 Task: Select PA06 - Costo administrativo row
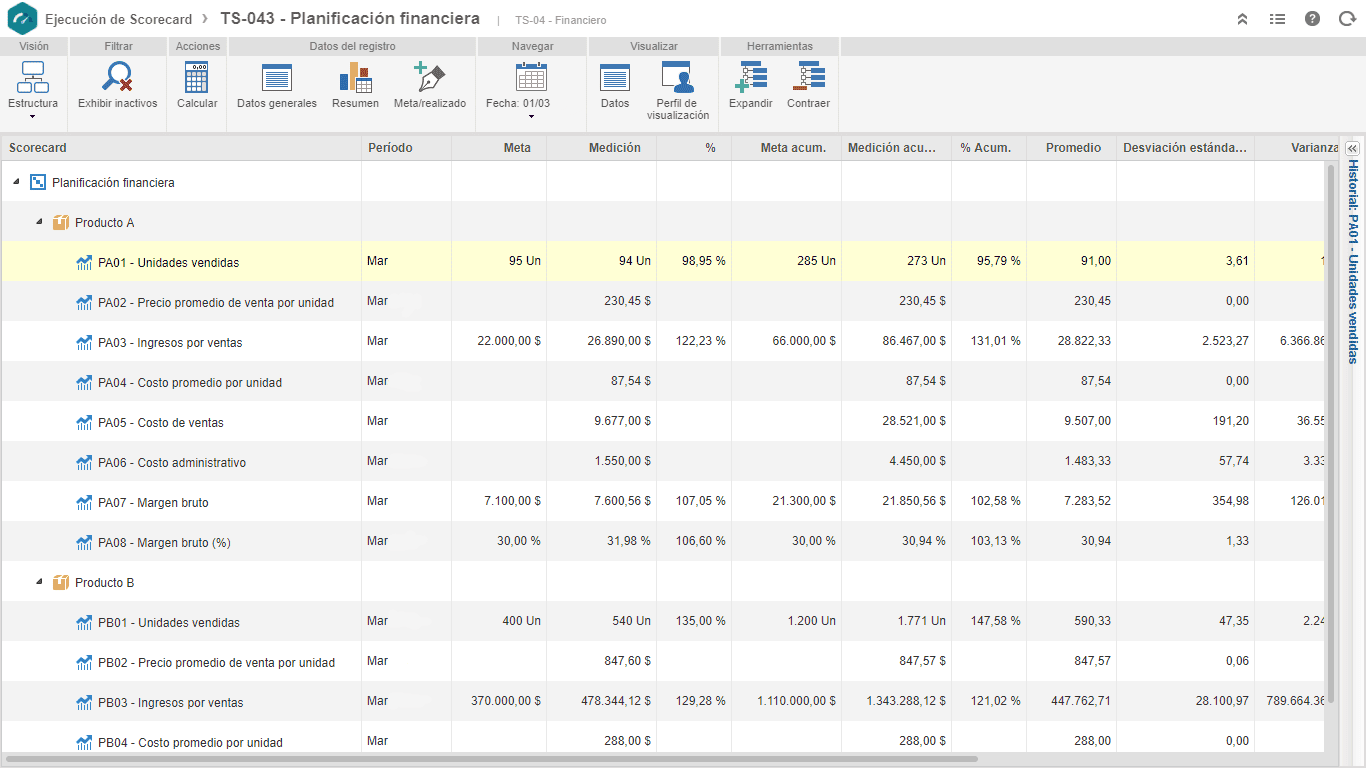click(663, 461)
